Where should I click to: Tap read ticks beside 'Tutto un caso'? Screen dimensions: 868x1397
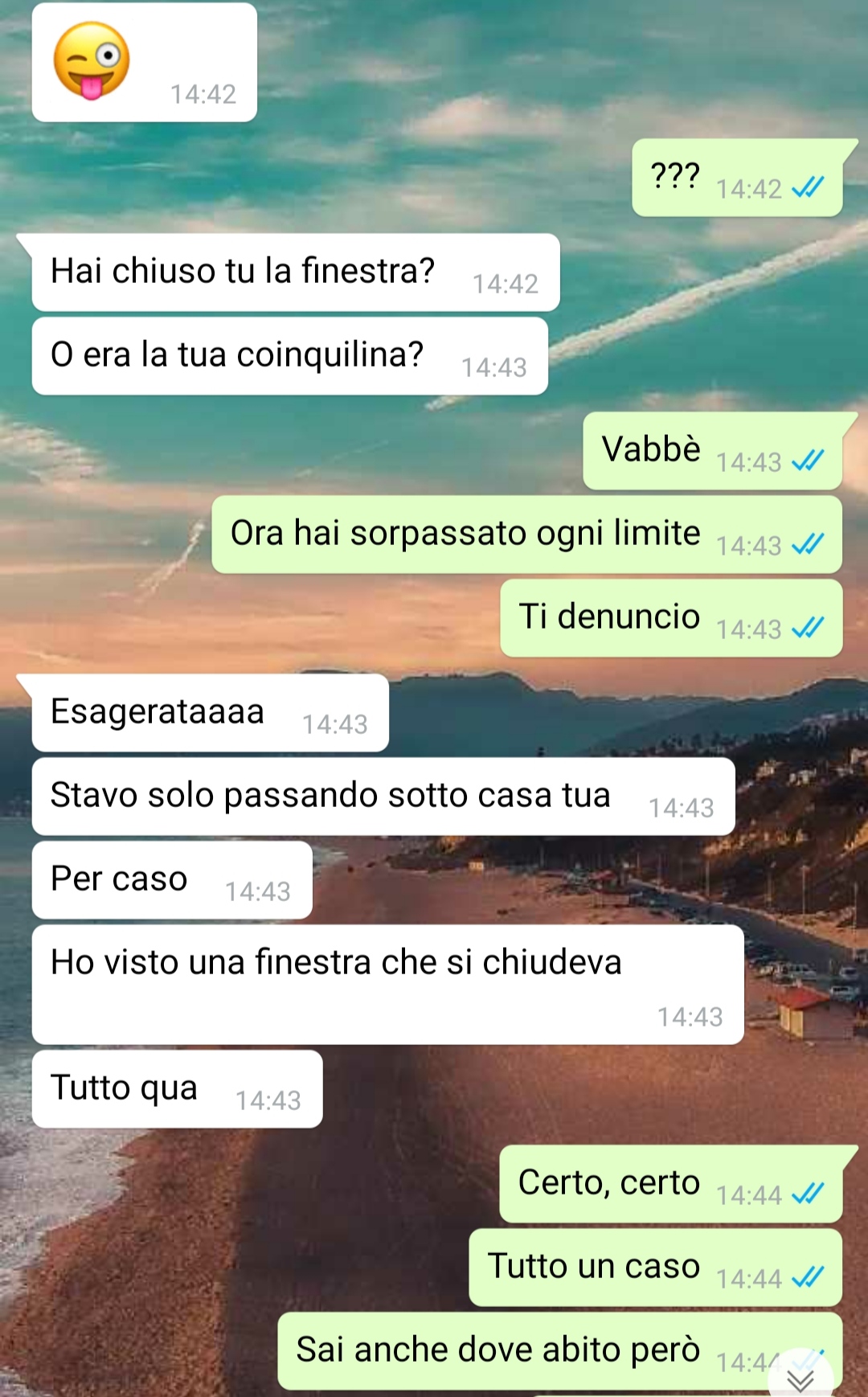pos(808,1277)
